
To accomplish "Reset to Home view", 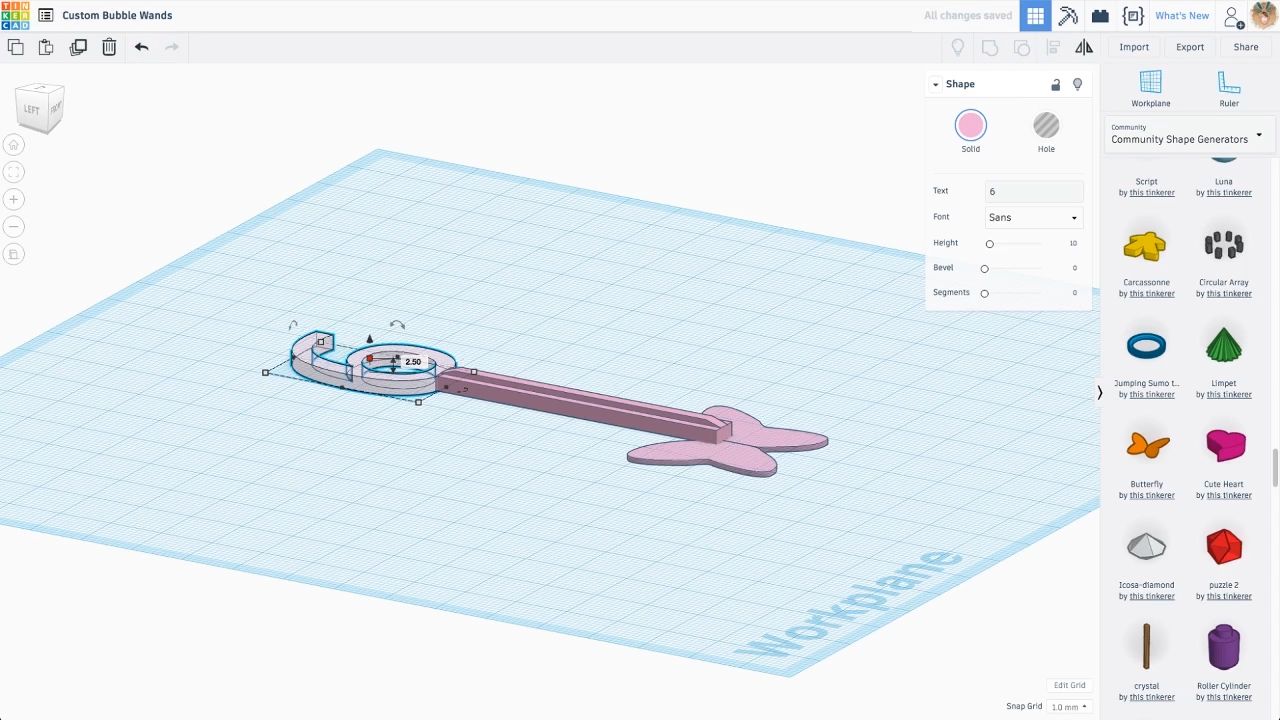I will coord(14,145).
